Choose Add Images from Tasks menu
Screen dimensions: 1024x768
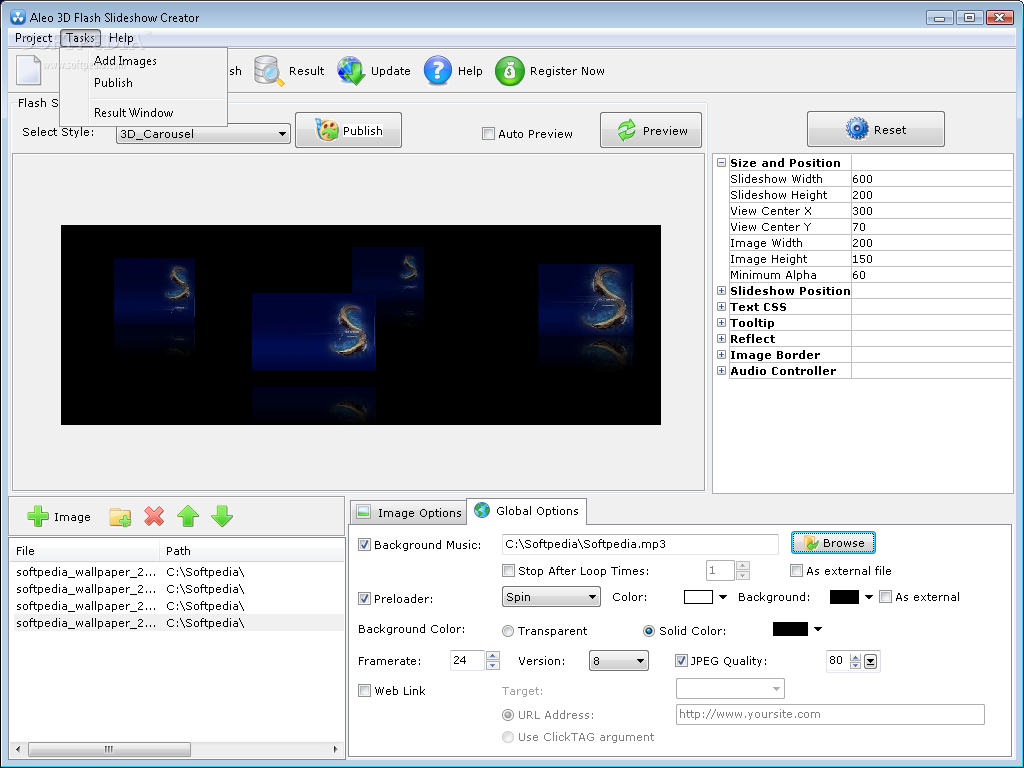[x=125, y=61]
